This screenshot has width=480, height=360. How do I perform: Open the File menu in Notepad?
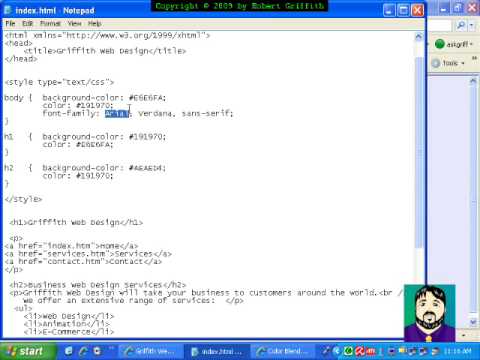(10, 23)
